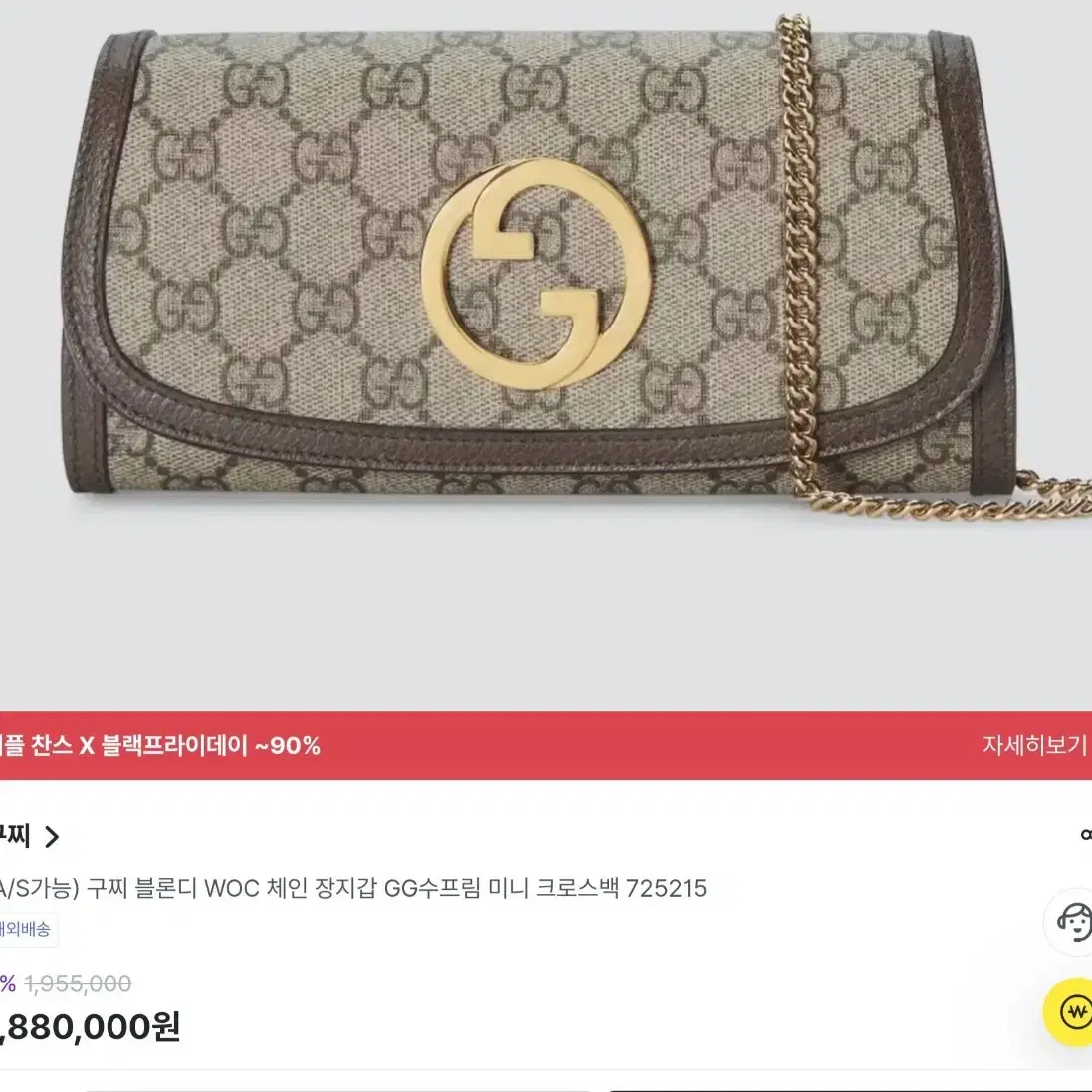1092x1092 pixels.
Task: Select the 880,000원 sale price
Action: click(91, 1027)
